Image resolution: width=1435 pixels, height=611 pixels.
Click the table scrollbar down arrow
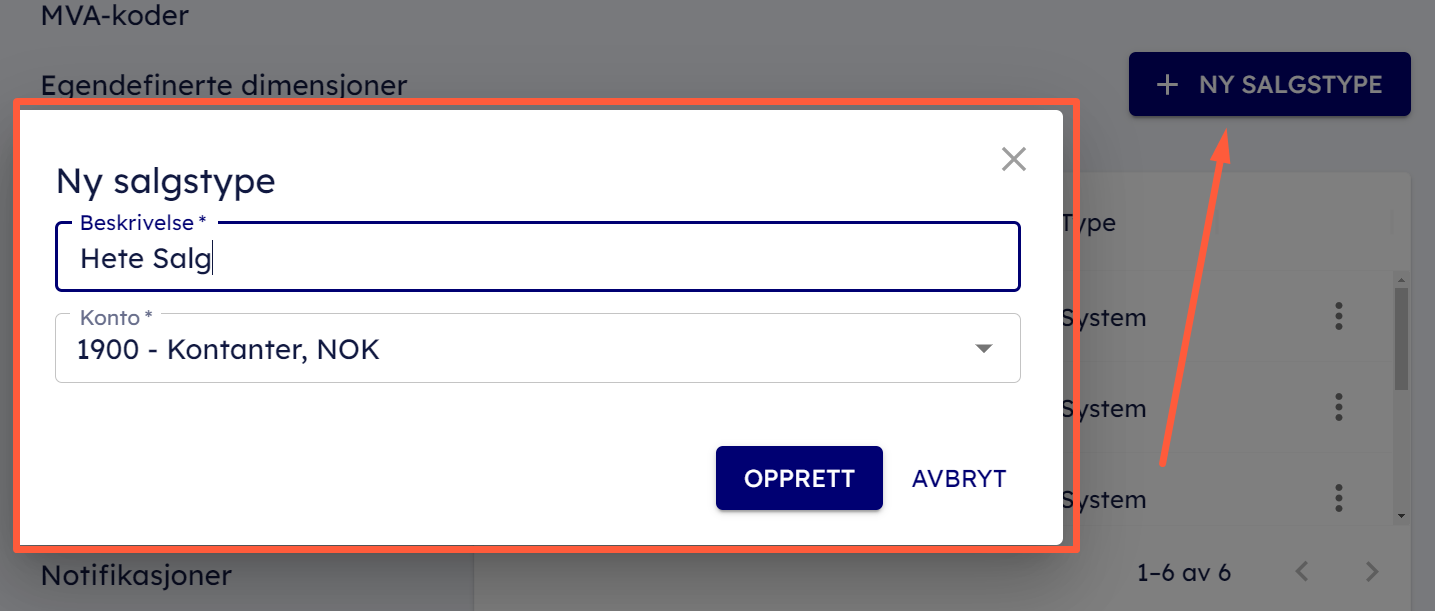click(x=1401, y=515)
